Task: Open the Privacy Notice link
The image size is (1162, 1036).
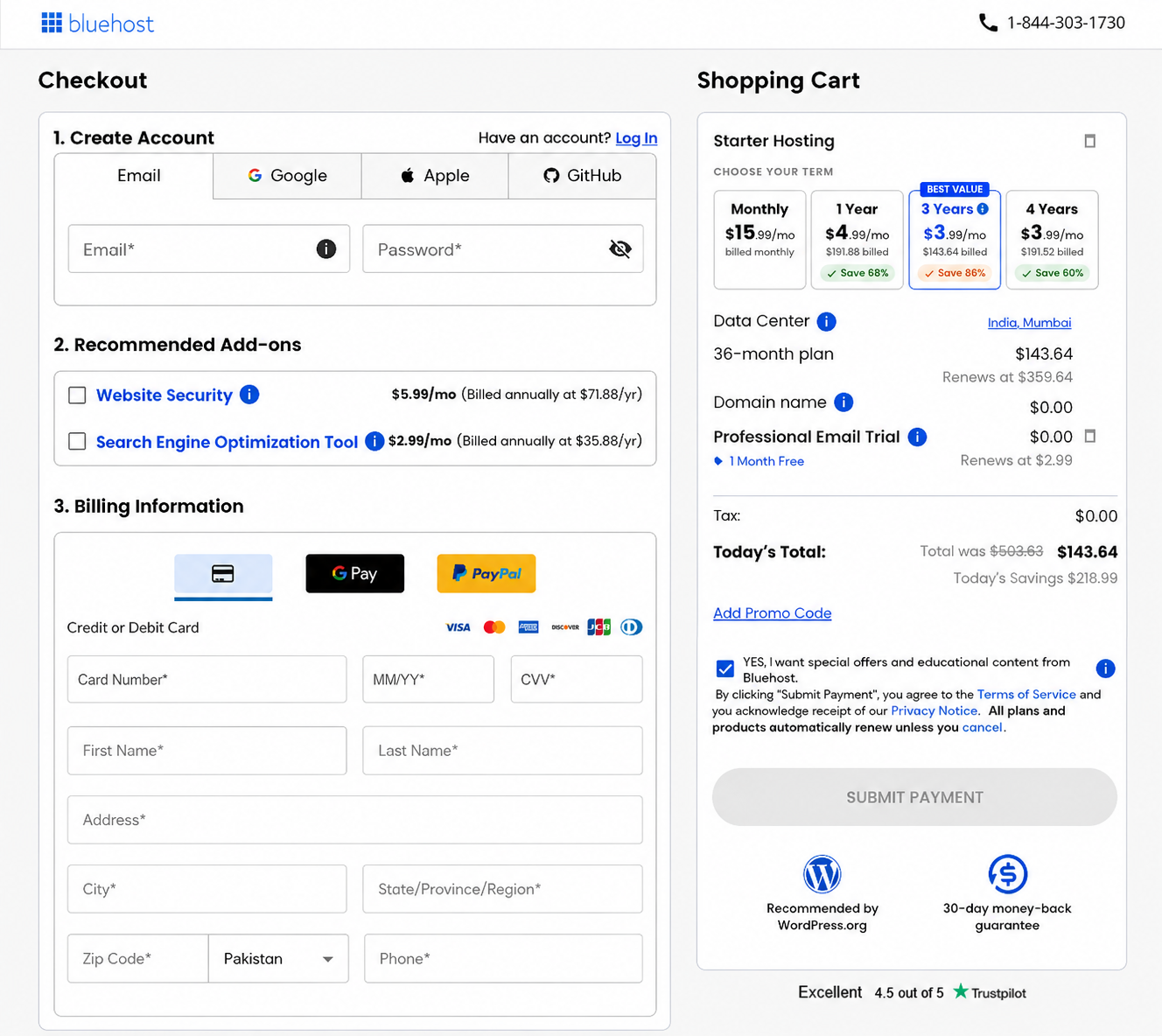Action: 934,711
